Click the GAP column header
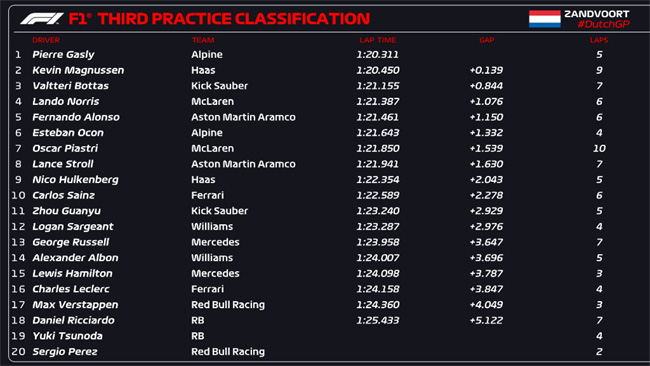 coord(487,40)
